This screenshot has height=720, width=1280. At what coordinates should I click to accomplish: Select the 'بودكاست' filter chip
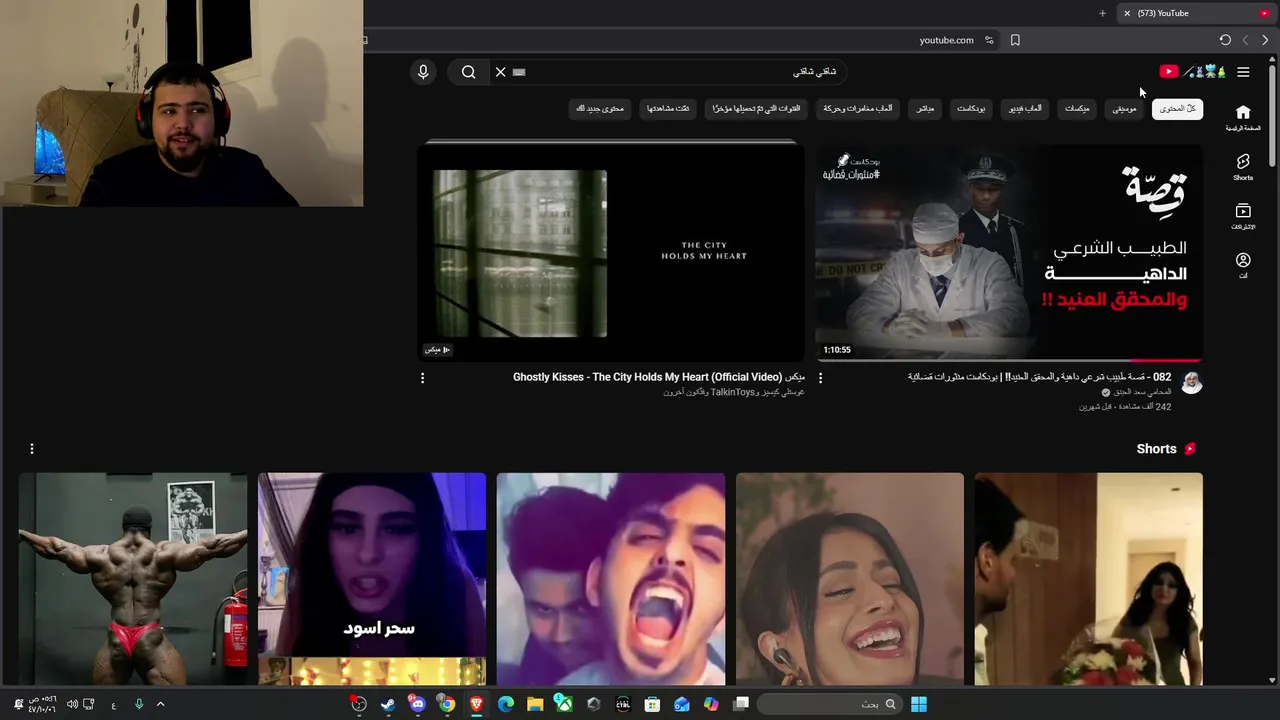pyautogui.click(x=971, y=108)
